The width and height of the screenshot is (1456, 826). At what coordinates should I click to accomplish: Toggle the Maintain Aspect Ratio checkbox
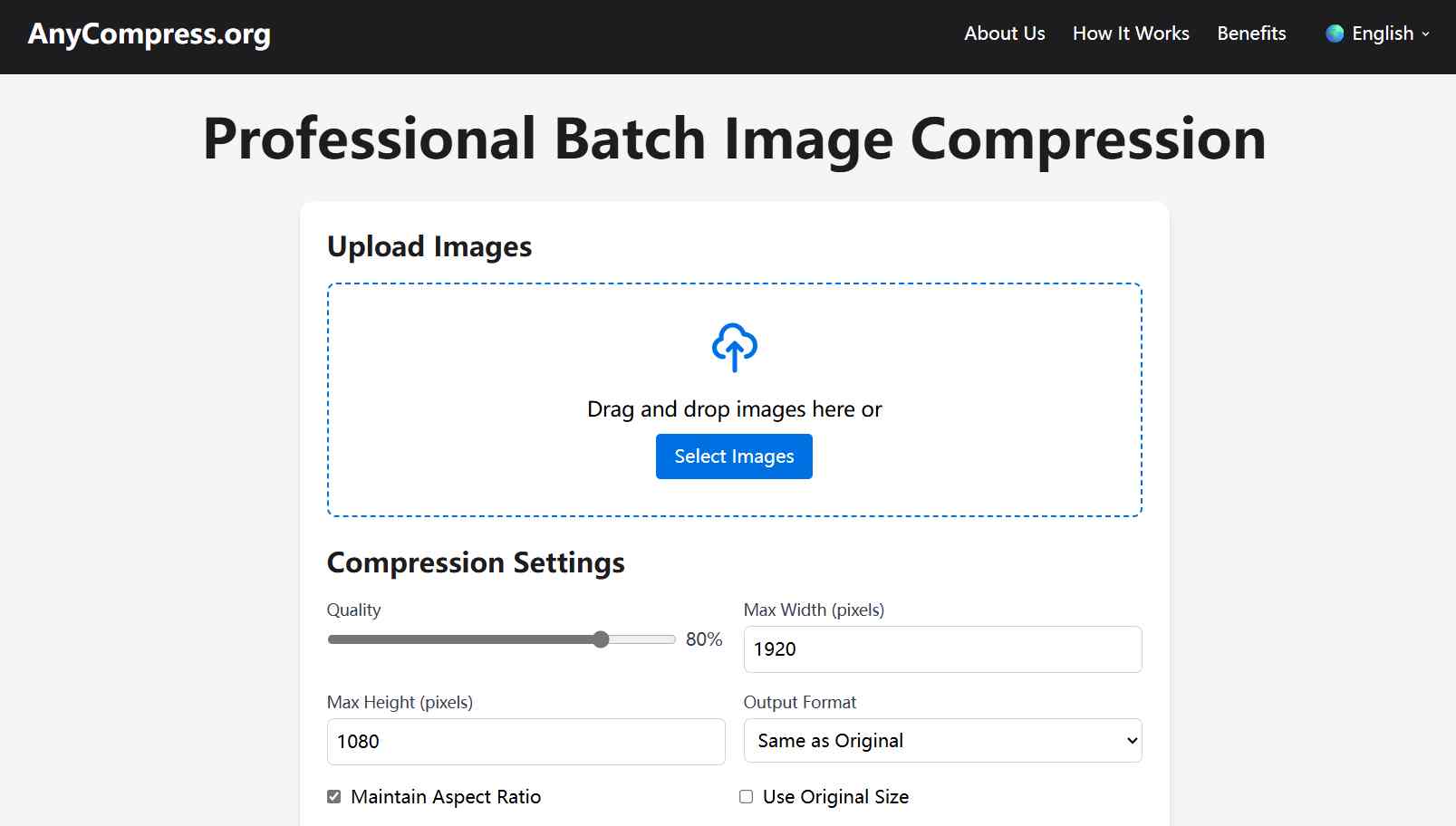(334, 797)
